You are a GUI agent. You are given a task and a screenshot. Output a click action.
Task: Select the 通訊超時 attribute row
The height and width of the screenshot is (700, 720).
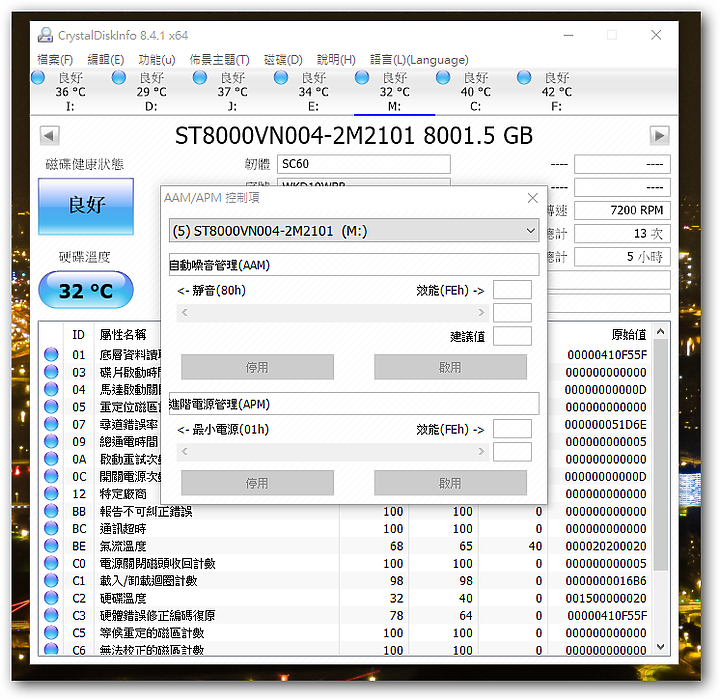(346, 529)
